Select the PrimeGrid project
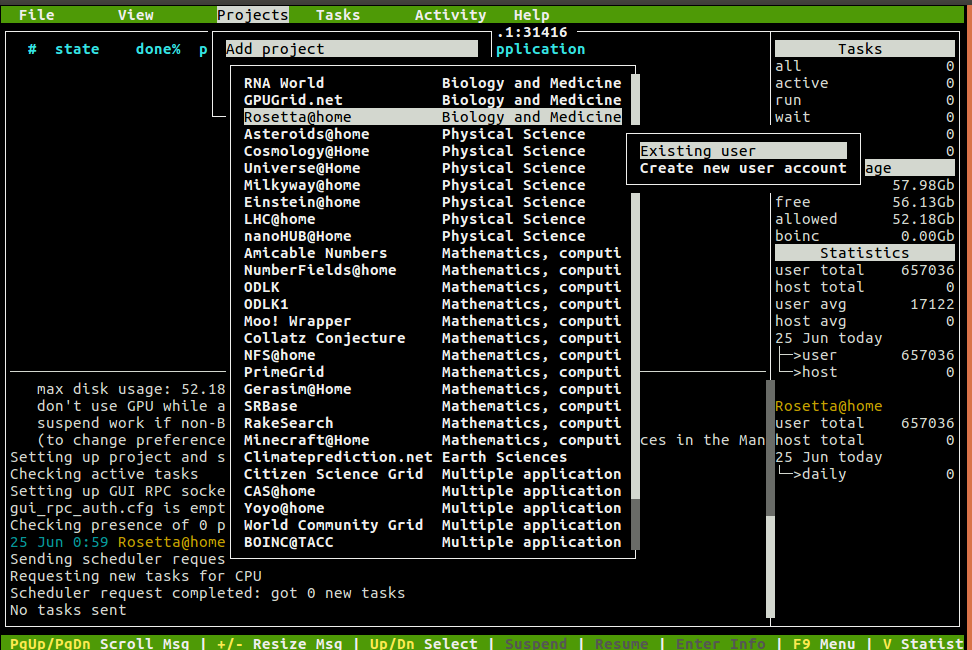 [433, 372]
